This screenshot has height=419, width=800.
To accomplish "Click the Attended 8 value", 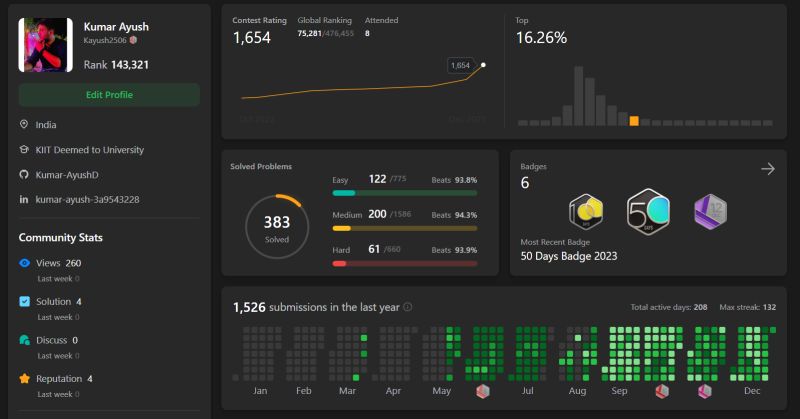I will (367, 33).
